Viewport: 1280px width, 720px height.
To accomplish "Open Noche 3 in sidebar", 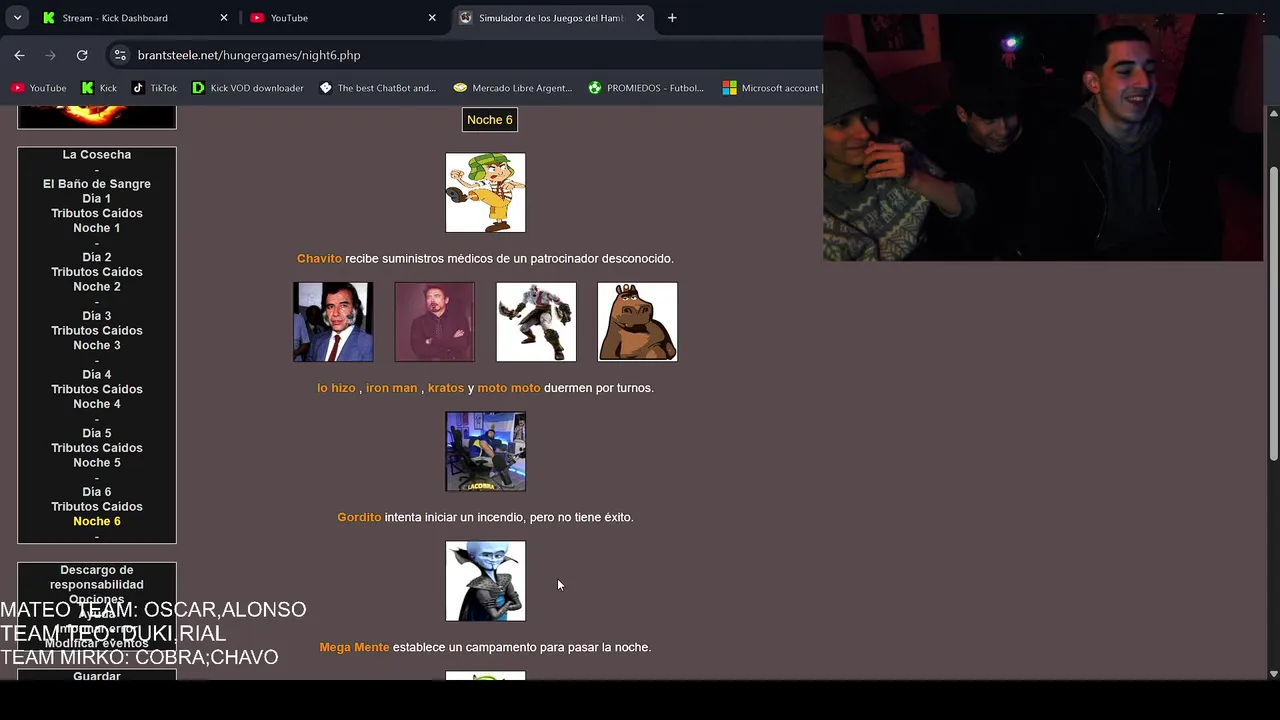I will click(97, 345).
